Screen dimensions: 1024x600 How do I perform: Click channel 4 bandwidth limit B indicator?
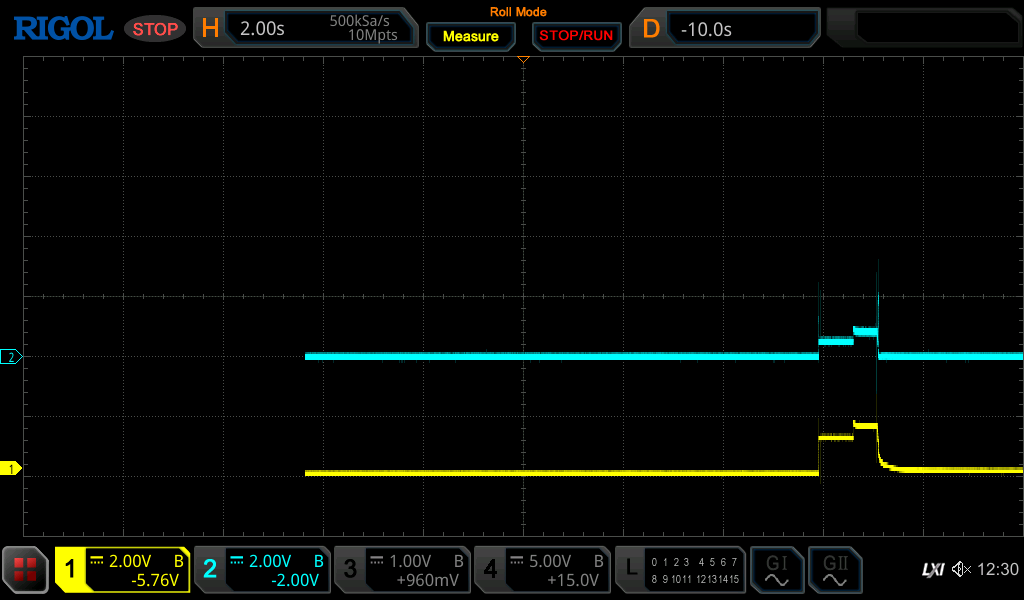[x=598, y=561]
